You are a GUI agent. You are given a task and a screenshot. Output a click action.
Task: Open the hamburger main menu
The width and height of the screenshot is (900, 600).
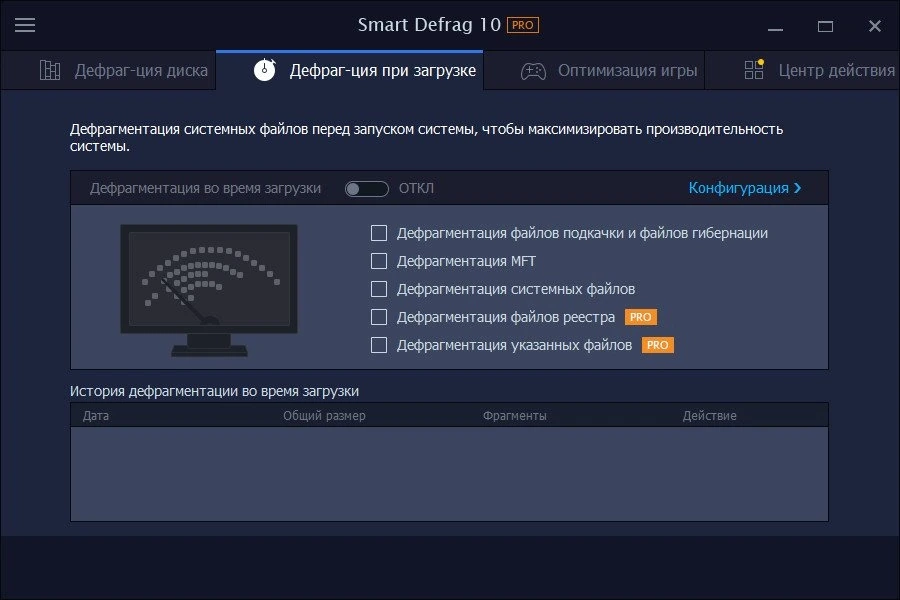point(25,25)
